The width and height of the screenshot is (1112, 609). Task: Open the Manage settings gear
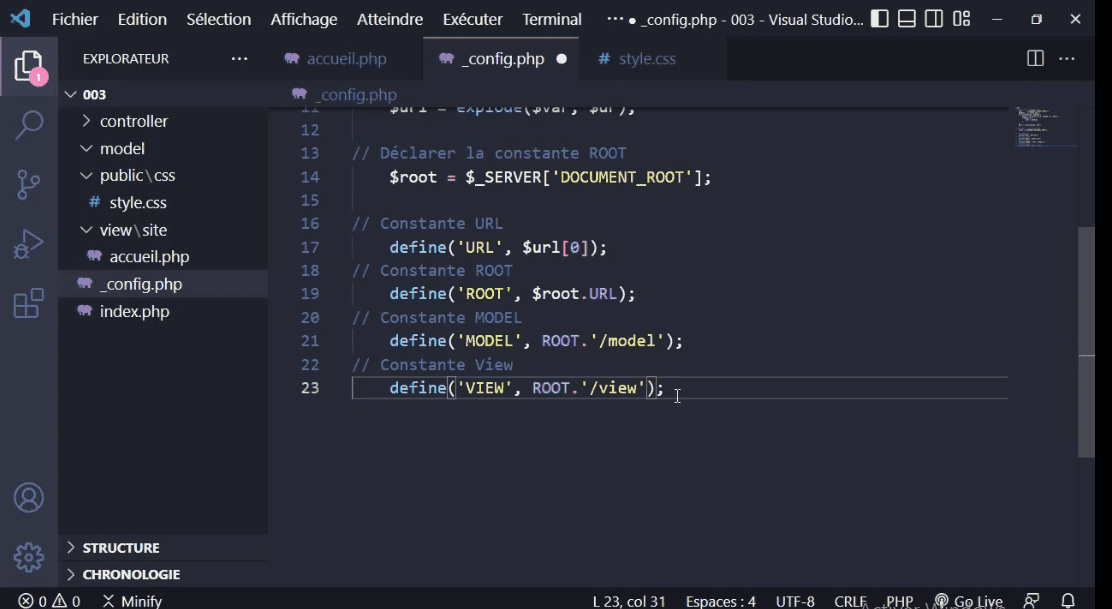click(x=29, y=558)
